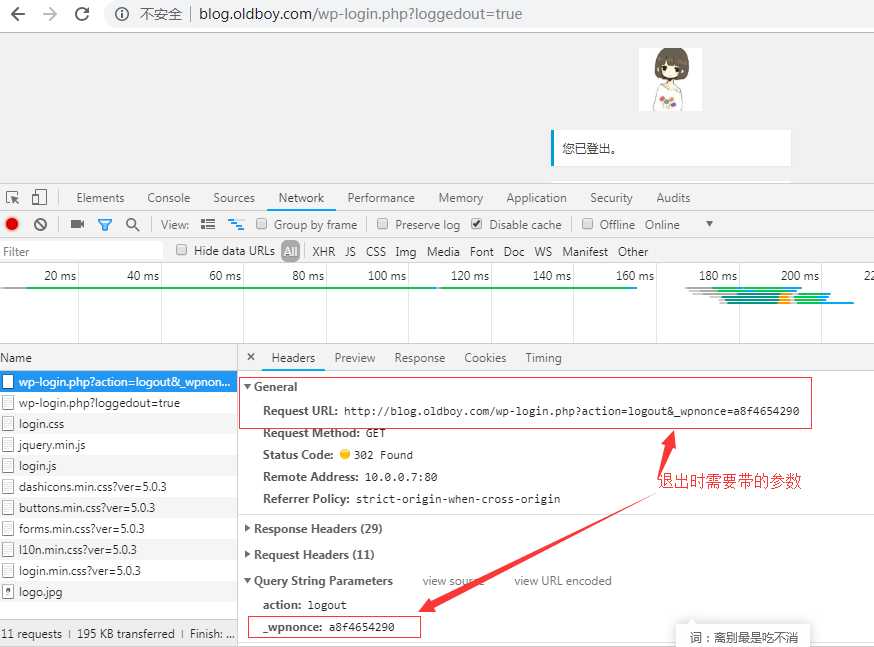Check the Hide data URLs checkbox
Viewport: 874px width, 647px height.
[182, 251]
